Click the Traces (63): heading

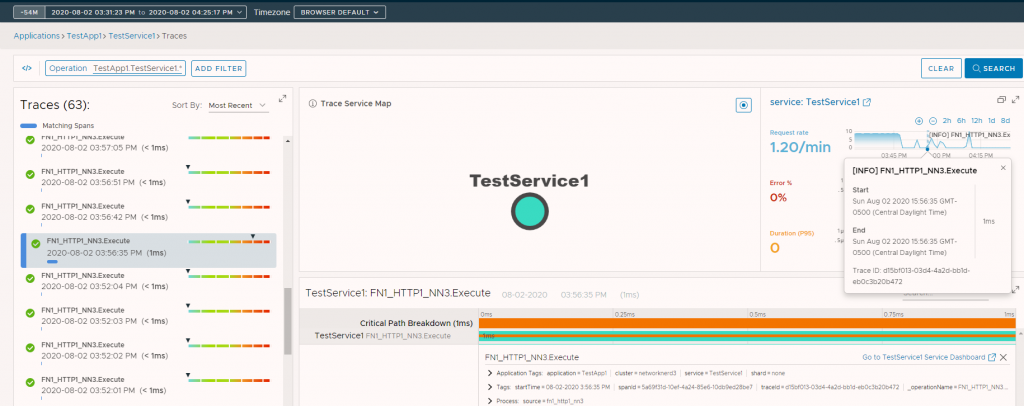(x=55, y=105)
